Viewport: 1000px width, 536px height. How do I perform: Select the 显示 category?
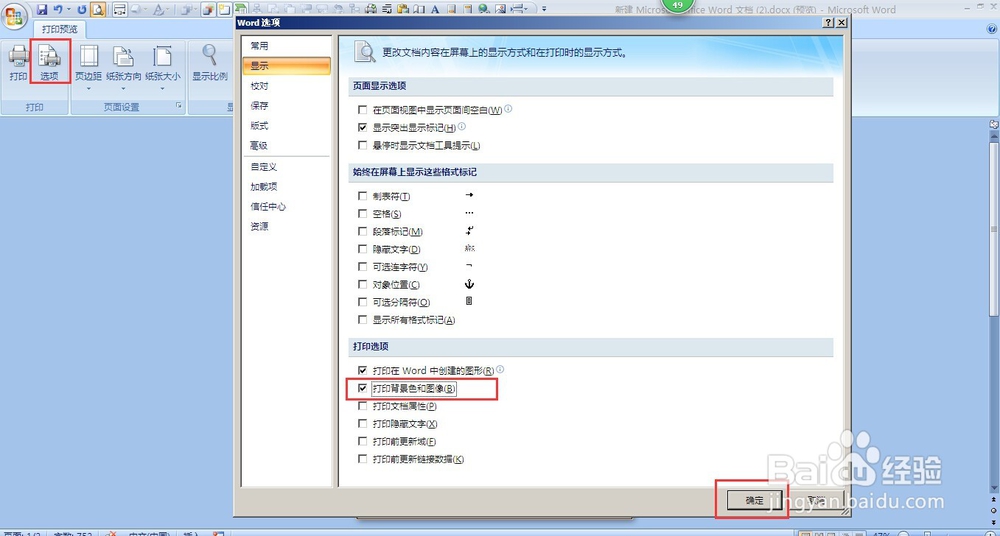(x=286, y=66)
